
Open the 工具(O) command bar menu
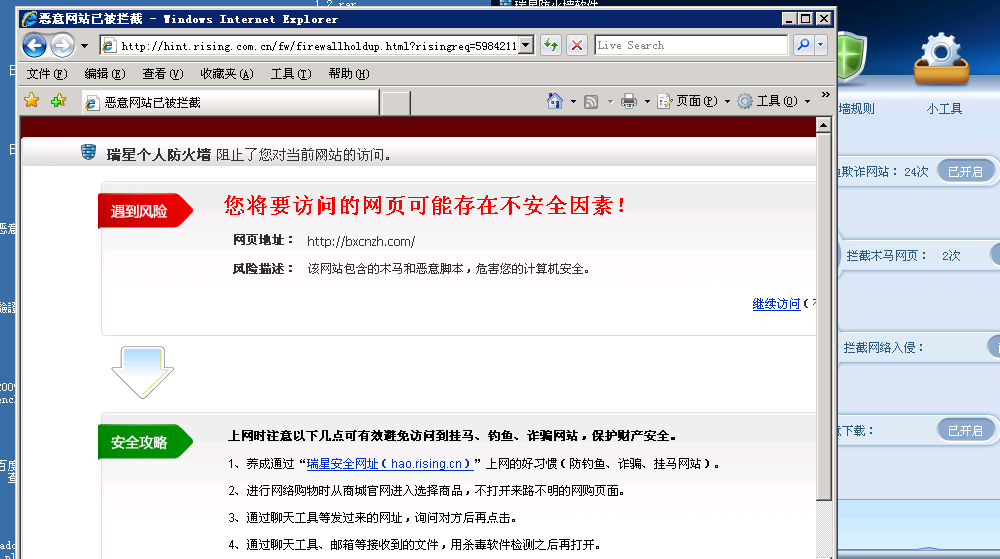point(774,101)
